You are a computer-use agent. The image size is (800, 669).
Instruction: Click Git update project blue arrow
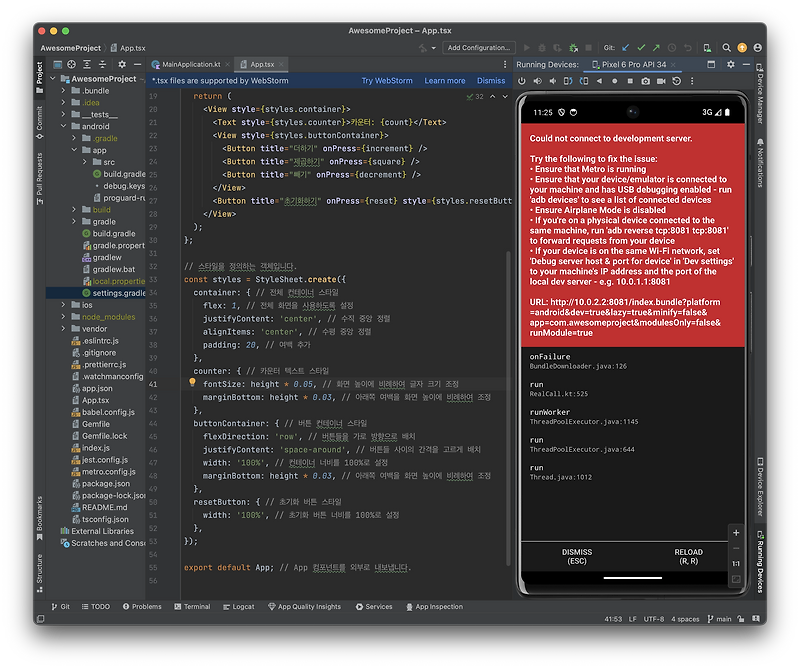click(626, 47)
